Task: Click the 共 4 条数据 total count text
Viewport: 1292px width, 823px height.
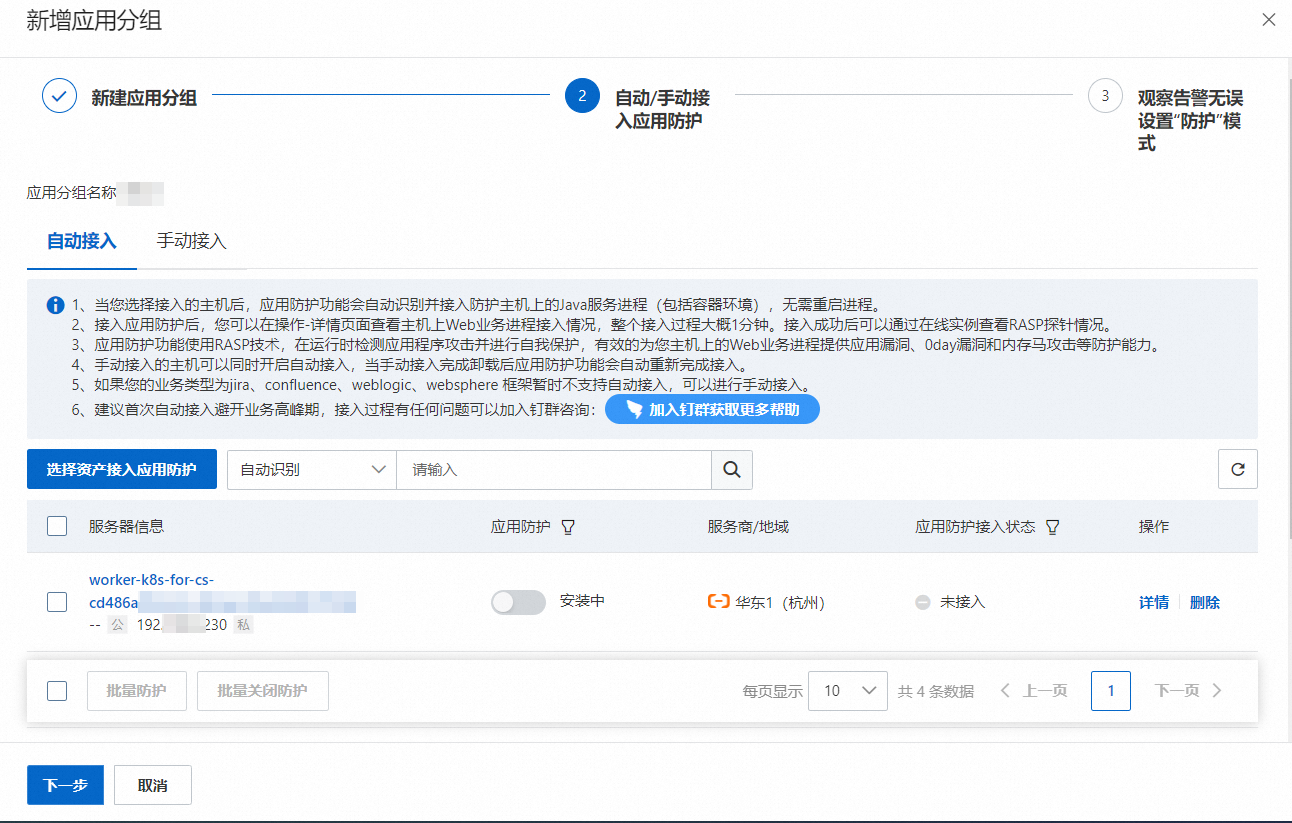Action: [936, 690]
